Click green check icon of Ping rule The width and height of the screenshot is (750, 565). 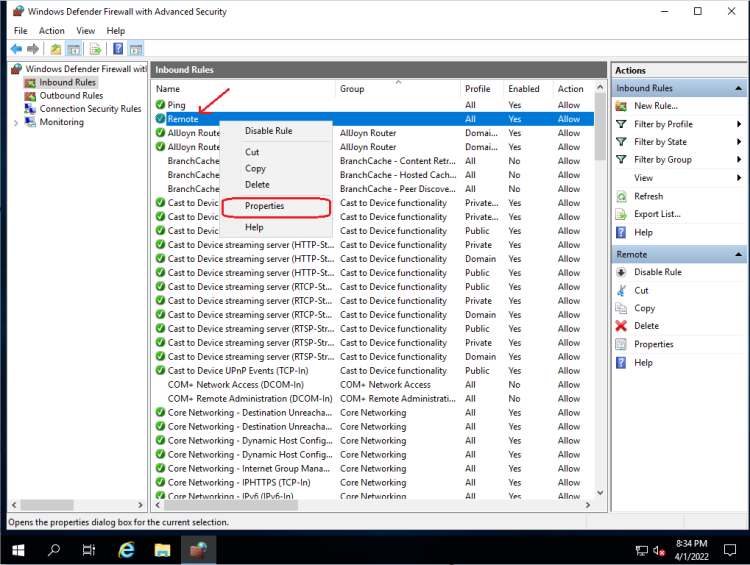(160, 104)
